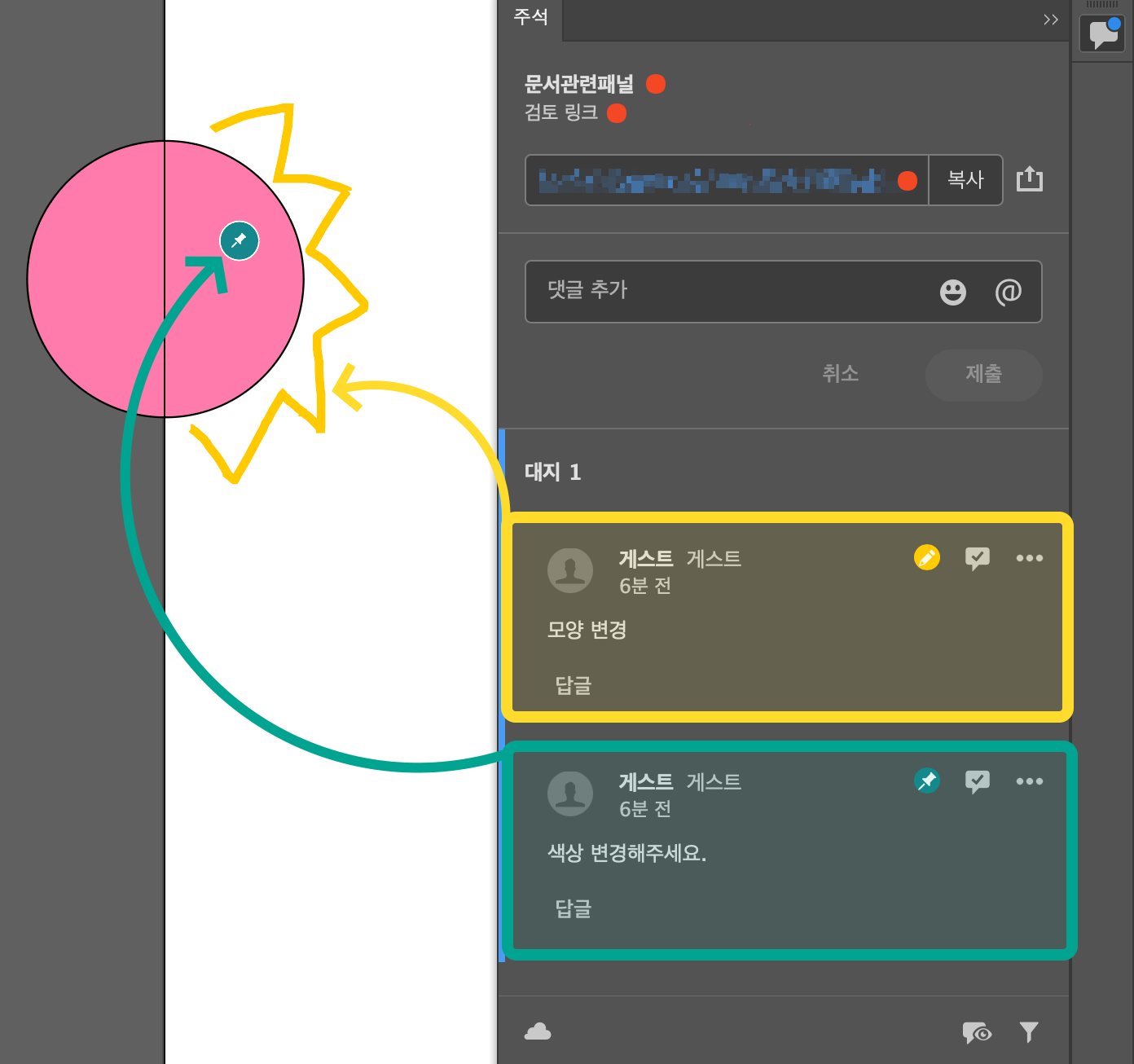
Task: Mention a user with the @ icon
Action: point(1009,292)
